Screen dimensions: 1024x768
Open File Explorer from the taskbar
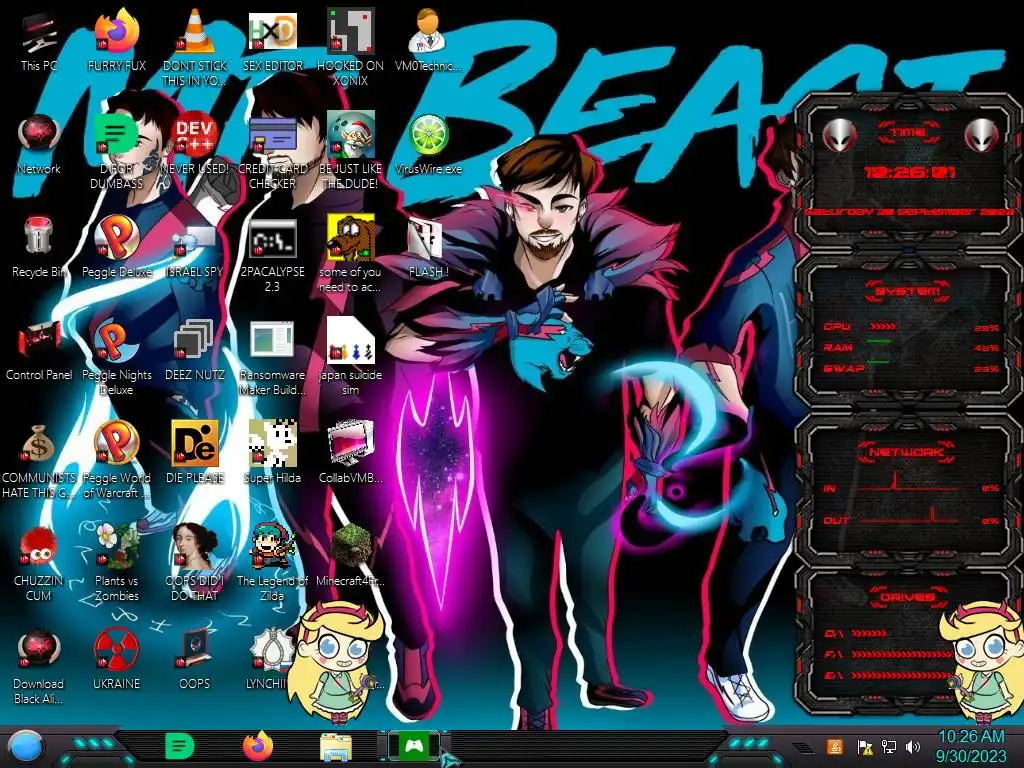tap(336, 747)
